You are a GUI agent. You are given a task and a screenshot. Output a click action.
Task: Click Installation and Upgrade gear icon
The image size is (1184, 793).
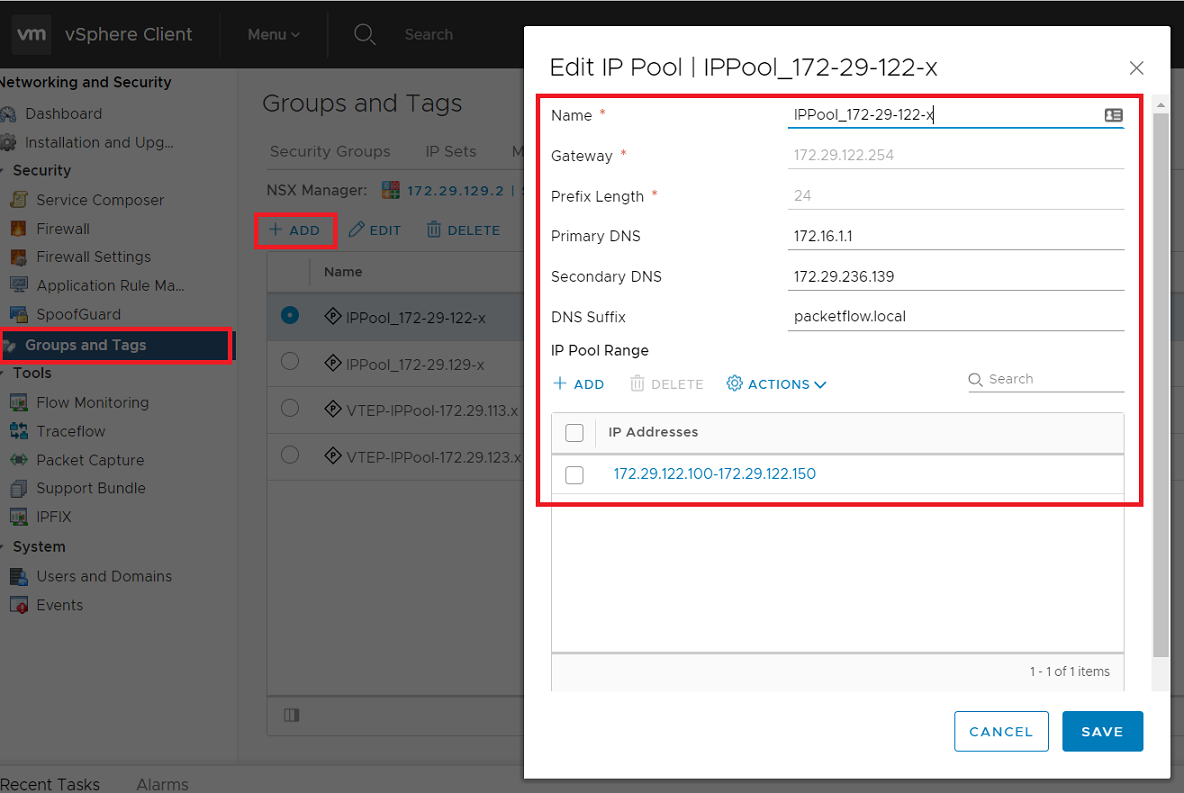point(8,143)
